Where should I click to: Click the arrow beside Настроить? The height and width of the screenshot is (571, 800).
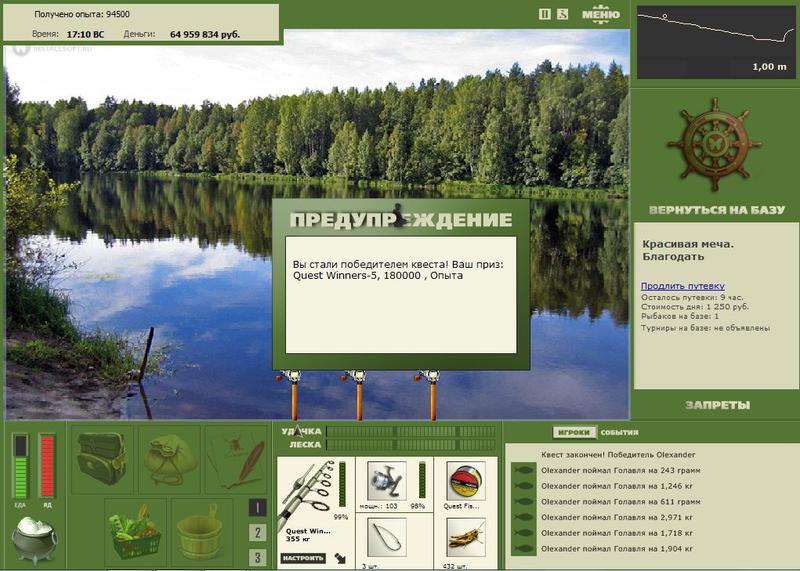339,558
